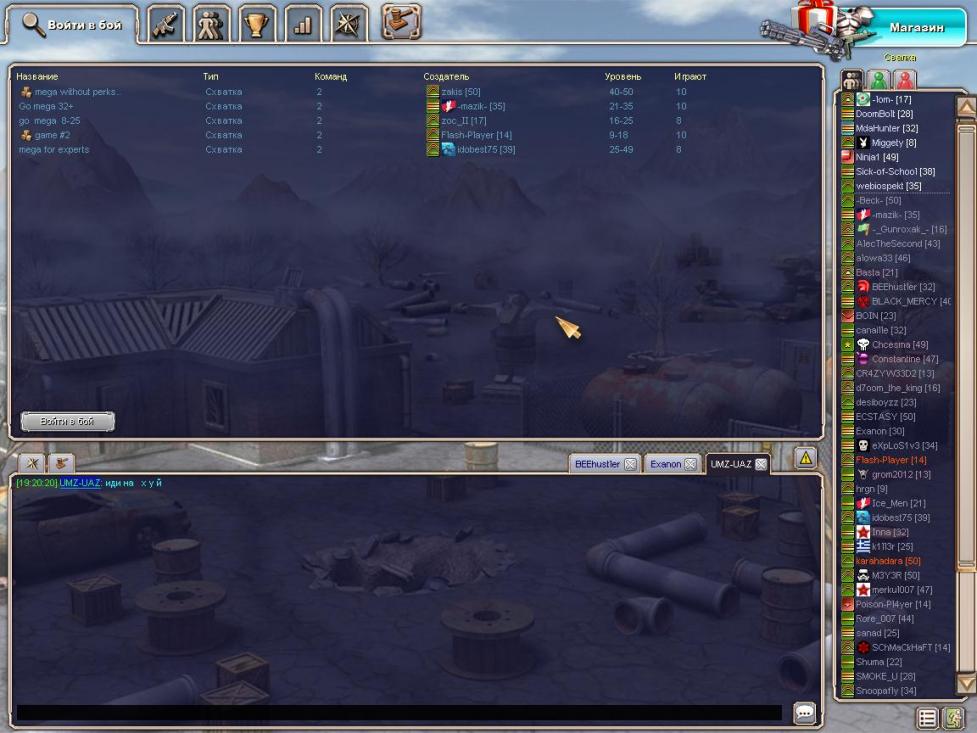The height and width of the screenshot is (733, 977).
Task: Sort the battle list by Уровень column
Action: 623,77
